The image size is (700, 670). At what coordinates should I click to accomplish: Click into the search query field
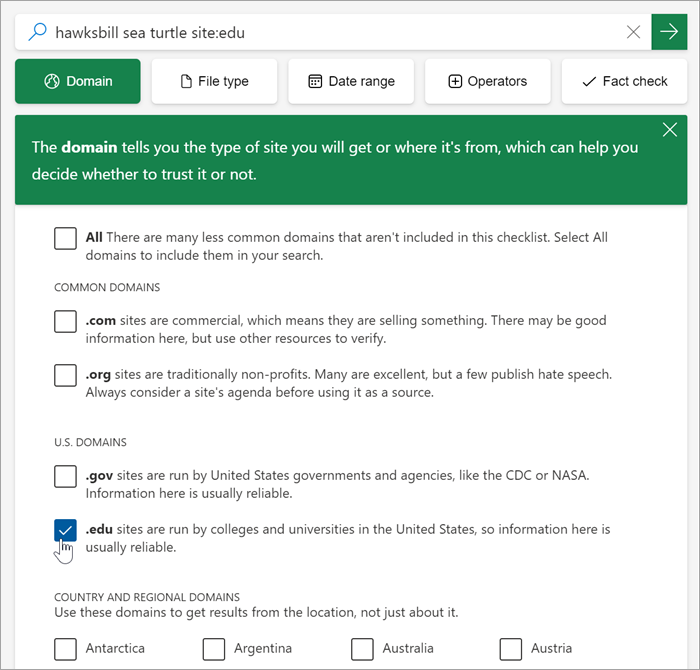click(x=335, y=32)
